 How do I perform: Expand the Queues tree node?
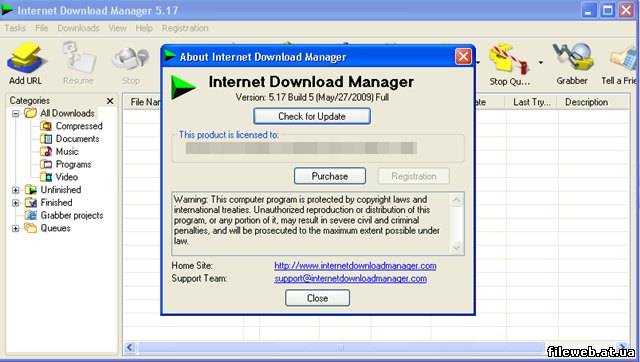[16, 228]
